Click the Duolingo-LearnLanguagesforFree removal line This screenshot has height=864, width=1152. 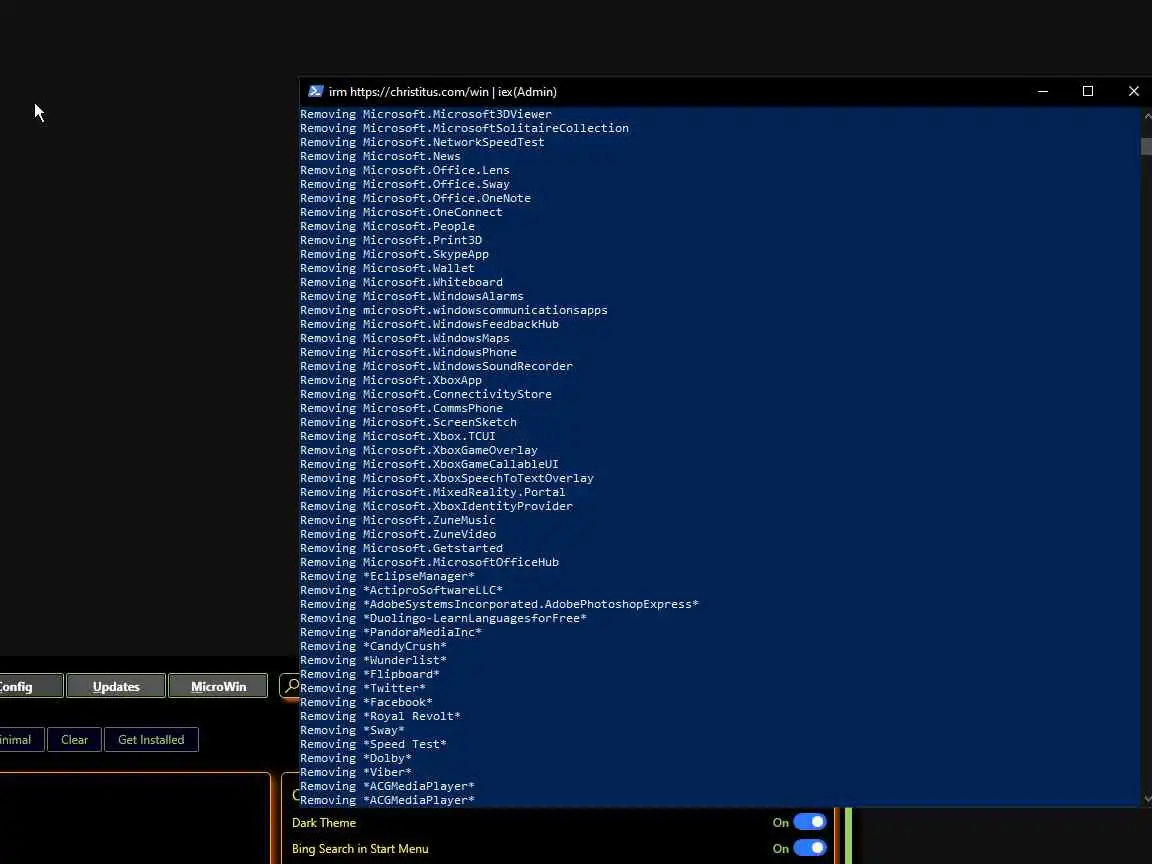443,618
